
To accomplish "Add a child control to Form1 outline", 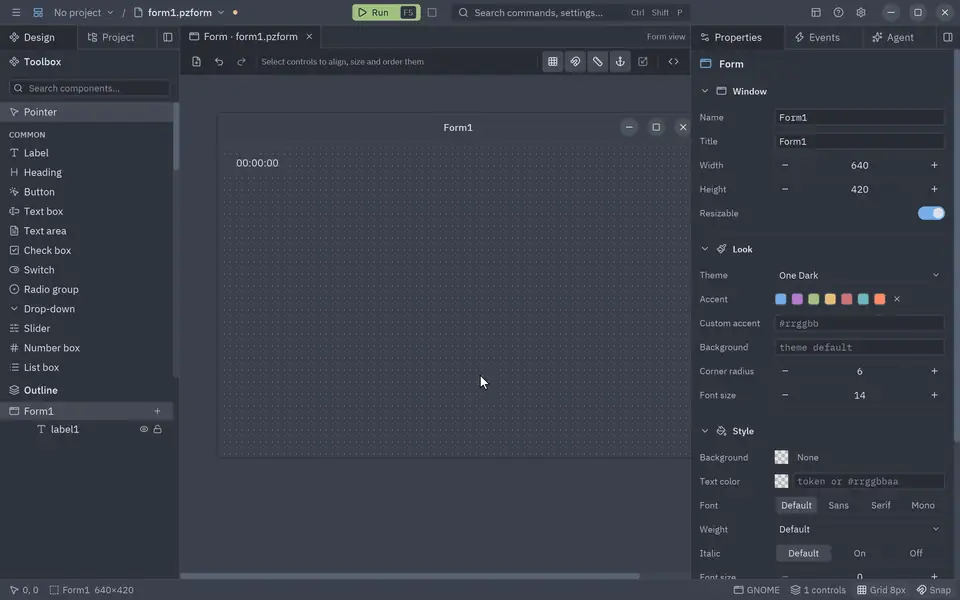I will [157, 411].
